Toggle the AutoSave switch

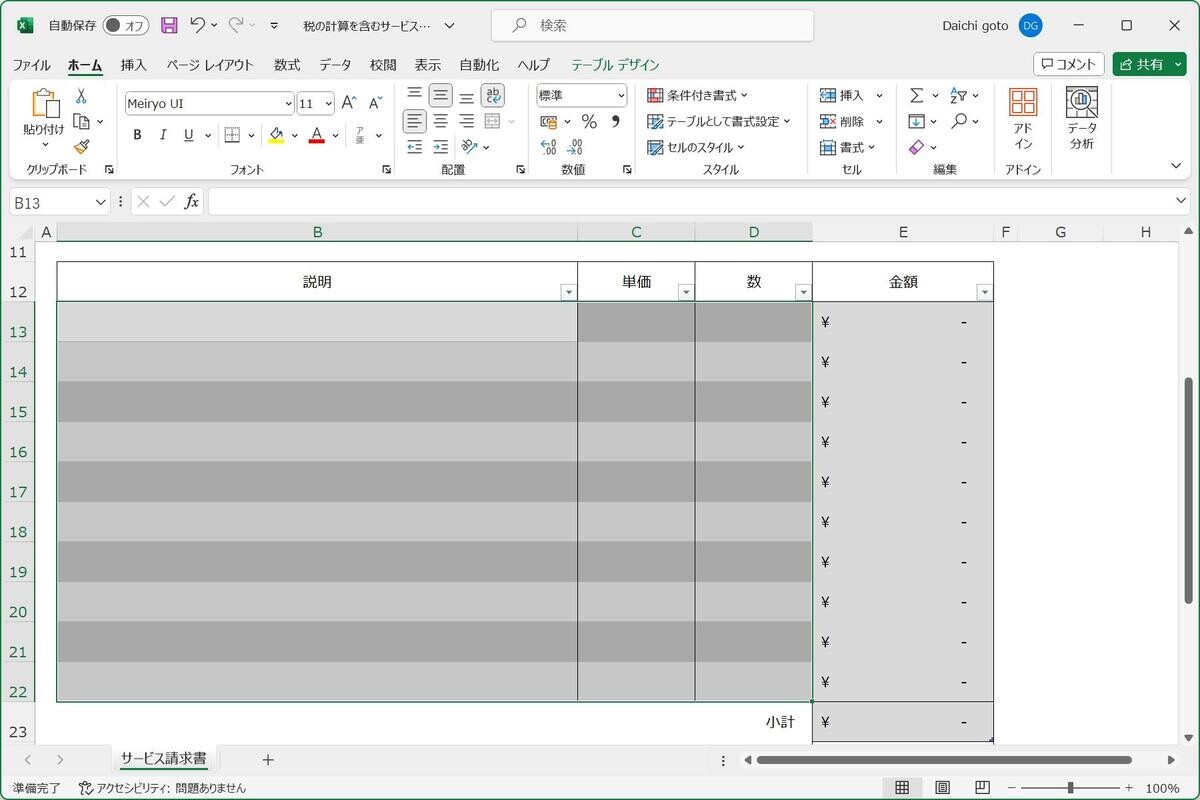click(x=125, y=26)
